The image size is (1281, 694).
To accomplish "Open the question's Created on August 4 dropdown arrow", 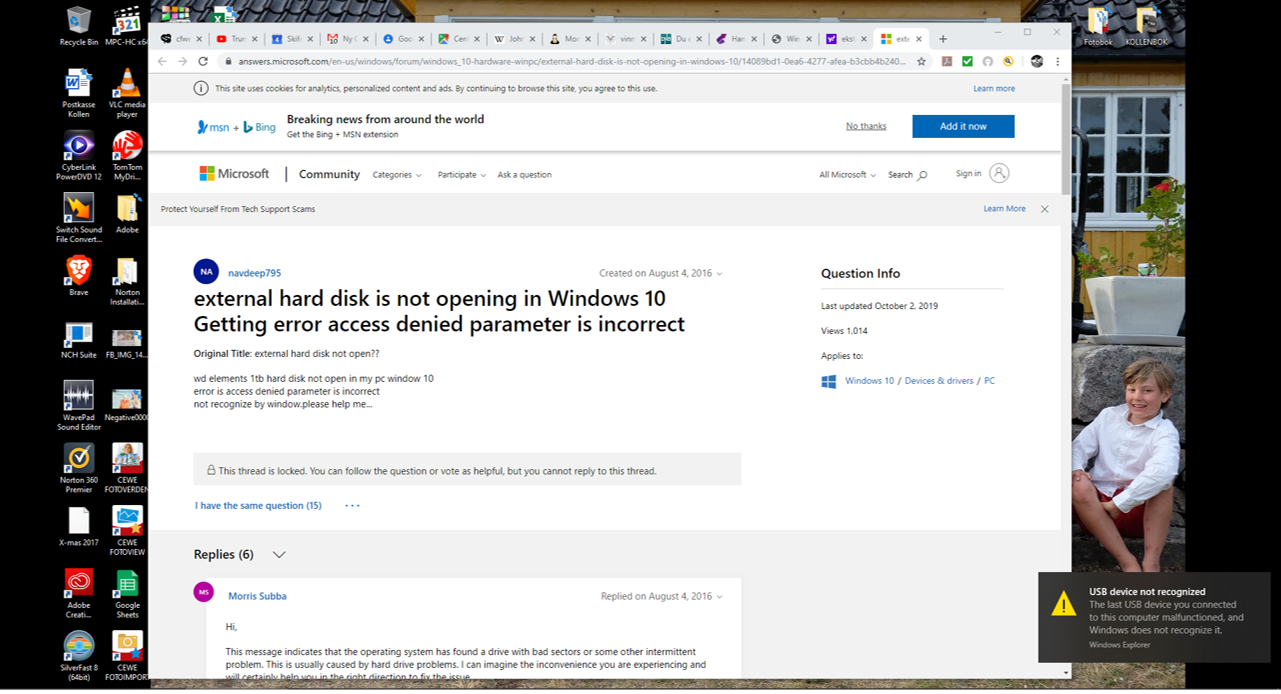I will 719,274.
